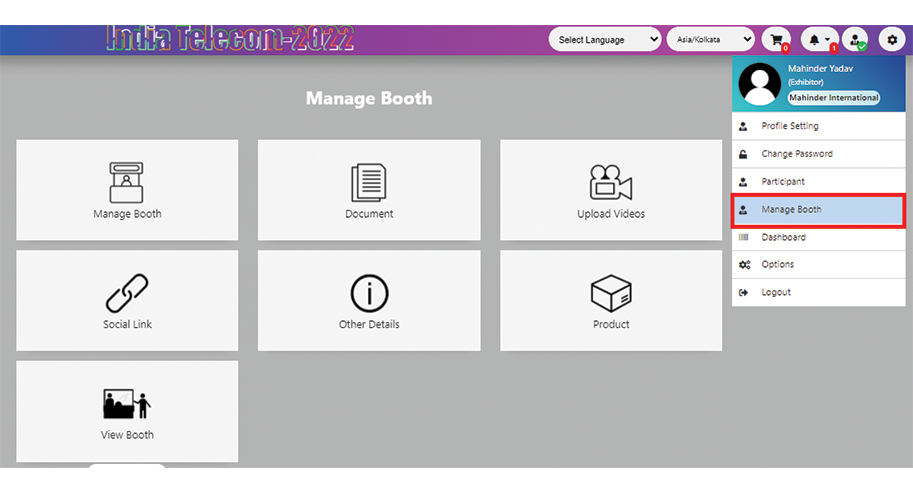Open the View Booth presenter icon
Image resolution: width=913 pixels, height=492 pixels.
[x=127, y=404]
